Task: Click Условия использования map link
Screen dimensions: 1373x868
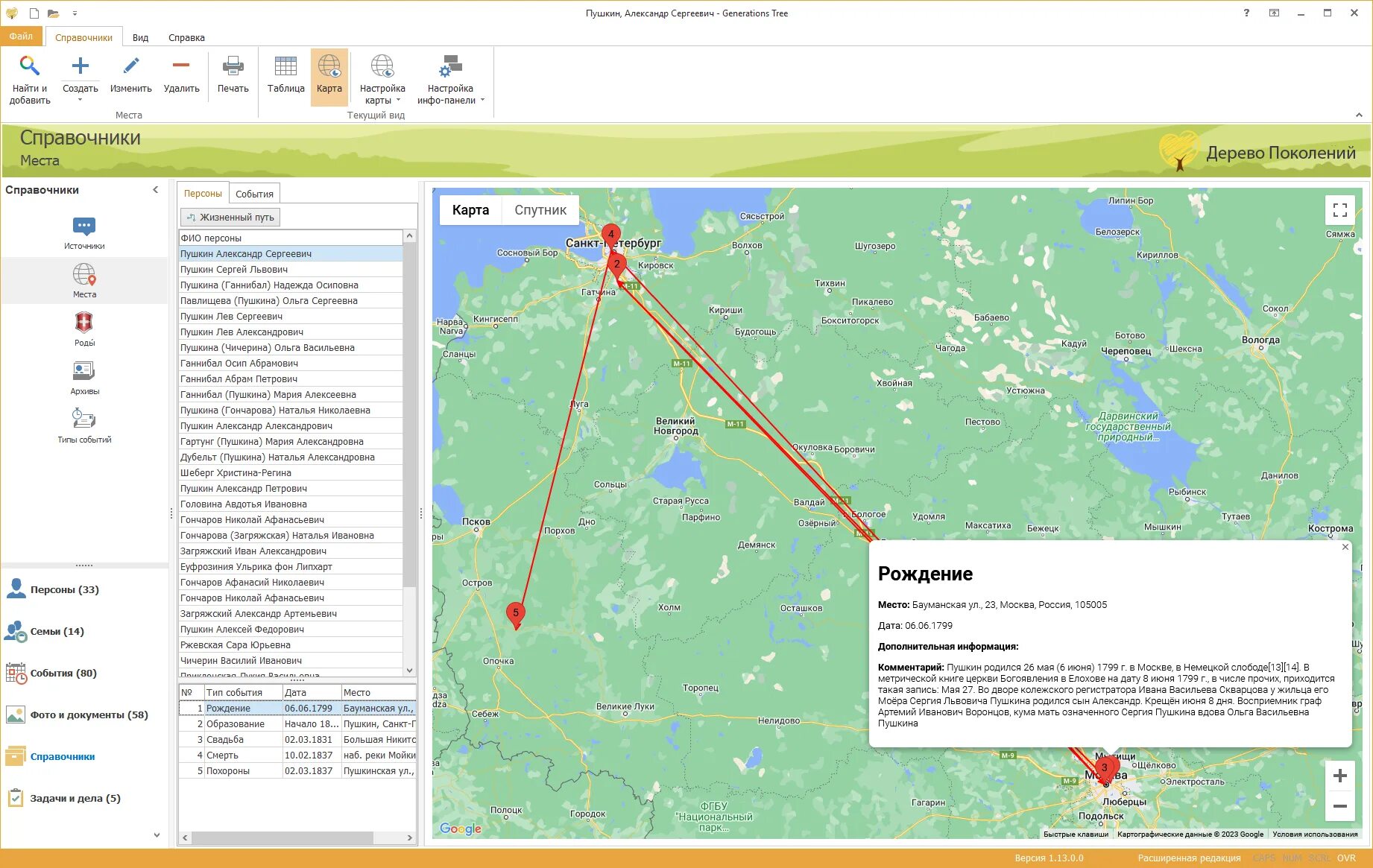Action: [1315, 834]
